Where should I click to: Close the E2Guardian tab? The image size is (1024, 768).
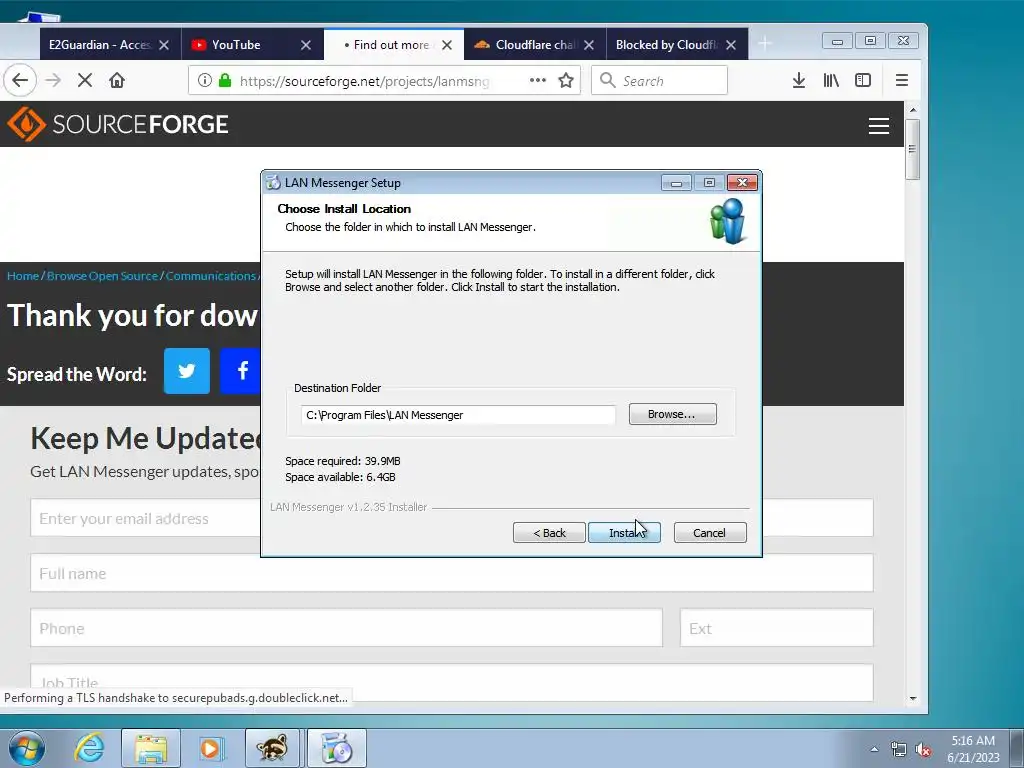coord(164,45)
